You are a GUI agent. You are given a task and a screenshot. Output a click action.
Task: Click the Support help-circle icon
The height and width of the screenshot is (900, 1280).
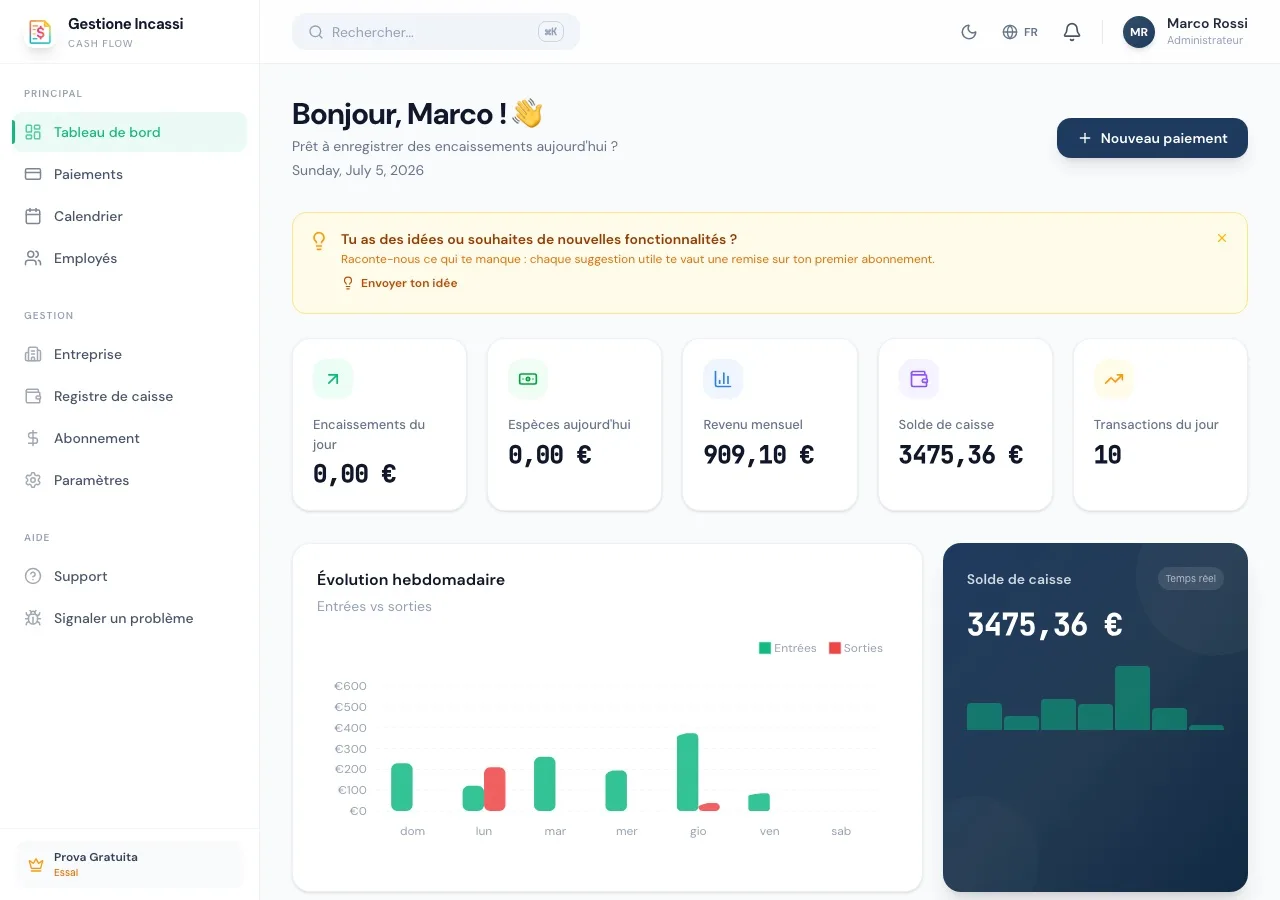(x=33, y=576)
